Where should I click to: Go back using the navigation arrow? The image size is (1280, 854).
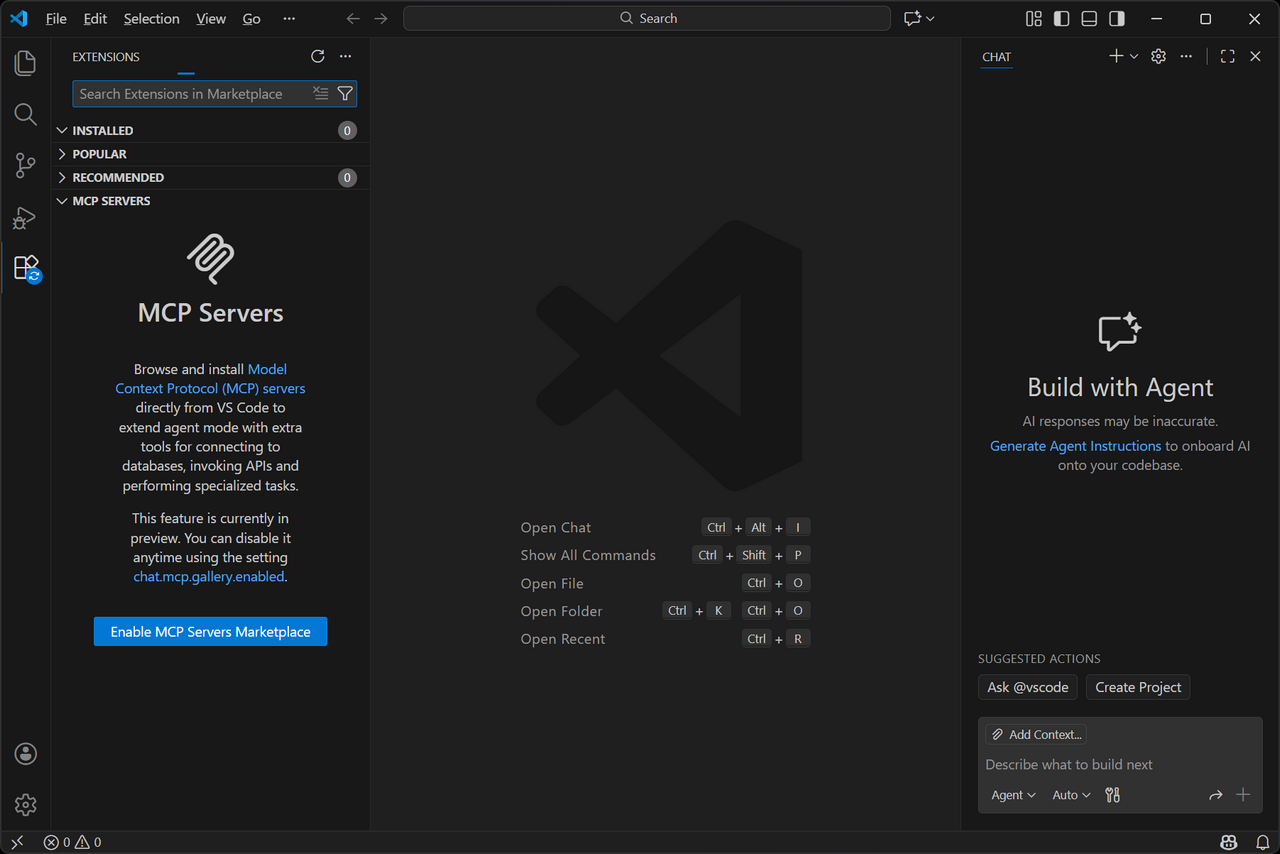[x=353, y=18]
